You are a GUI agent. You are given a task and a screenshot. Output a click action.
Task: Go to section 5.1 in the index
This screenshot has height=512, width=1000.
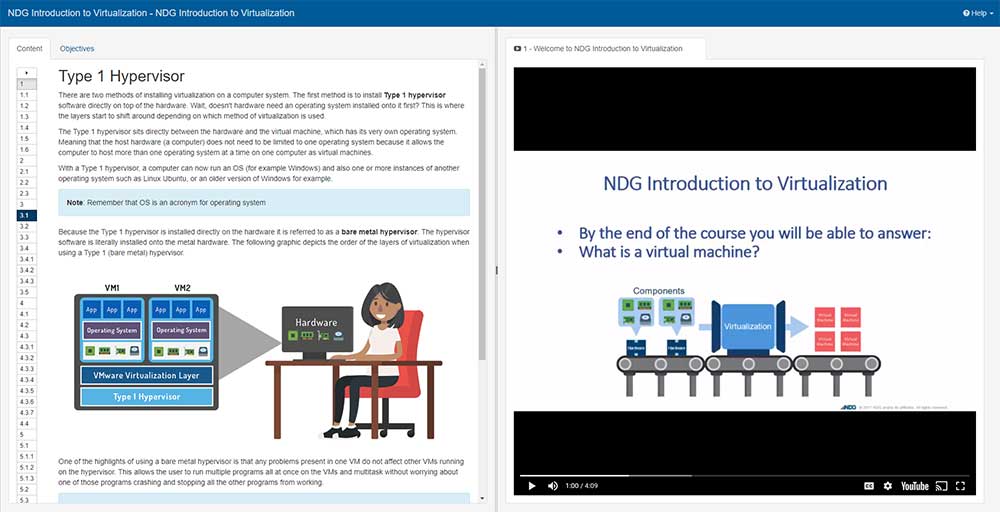pos(26,446)
